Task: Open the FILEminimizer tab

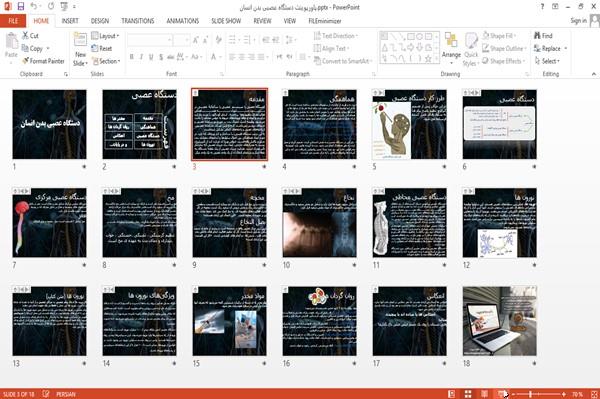Action: click(324, 21)
